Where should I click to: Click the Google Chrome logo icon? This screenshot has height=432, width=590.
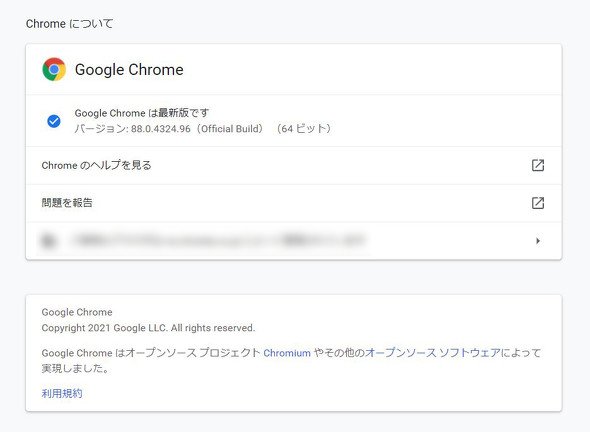point(54,69)
